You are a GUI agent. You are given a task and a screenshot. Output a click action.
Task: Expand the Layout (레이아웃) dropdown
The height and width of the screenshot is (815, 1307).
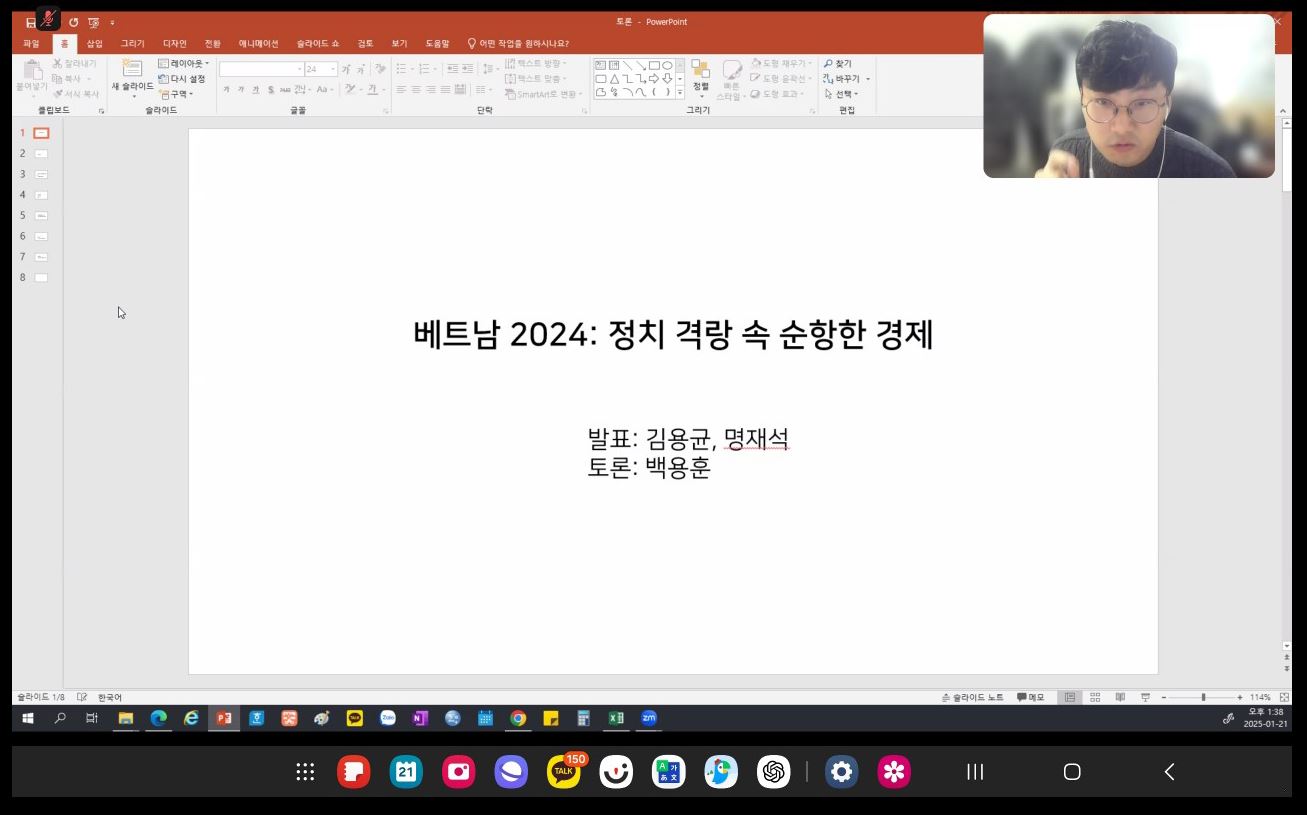185,64
